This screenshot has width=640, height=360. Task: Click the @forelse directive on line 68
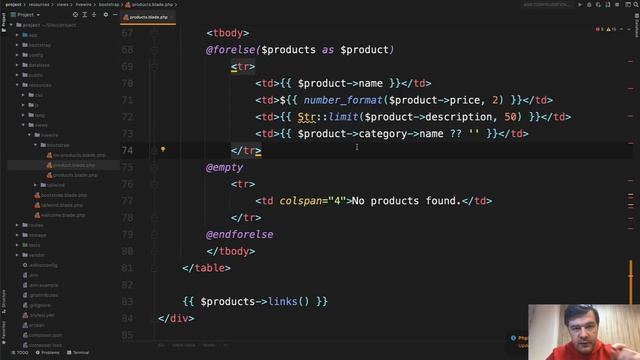[231, 50]
